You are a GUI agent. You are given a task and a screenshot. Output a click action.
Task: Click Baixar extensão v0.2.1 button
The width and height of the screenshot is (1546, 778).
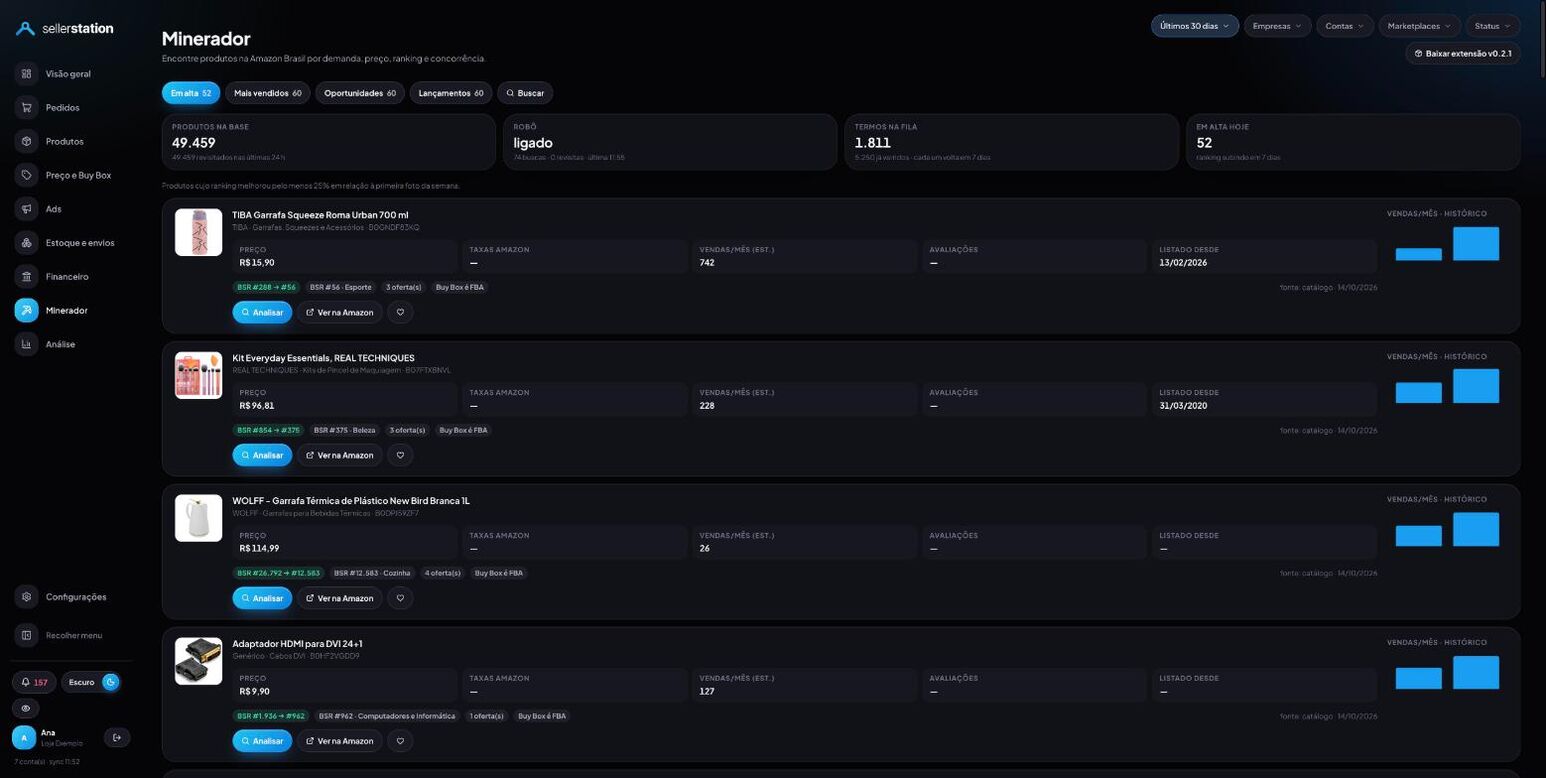coord(1463,53)
